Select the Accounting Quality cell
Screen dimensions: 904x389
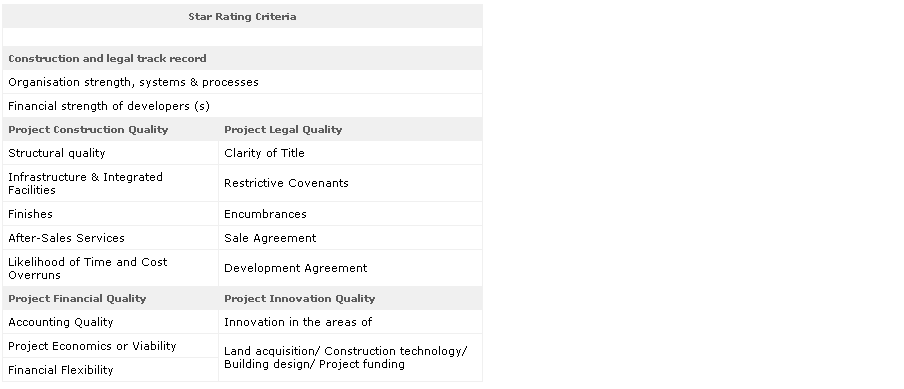(110, 322)
